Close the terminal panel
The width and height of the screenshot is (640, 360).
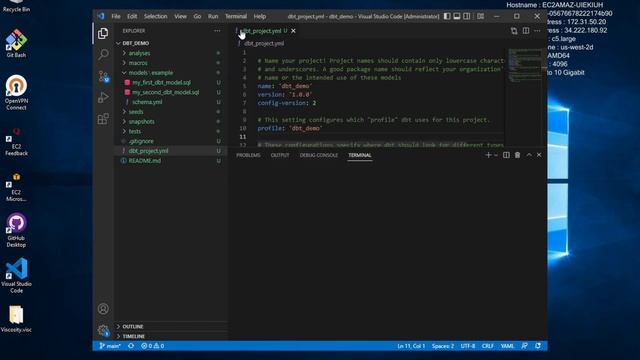pyautogui.click(x=539, y=155)
